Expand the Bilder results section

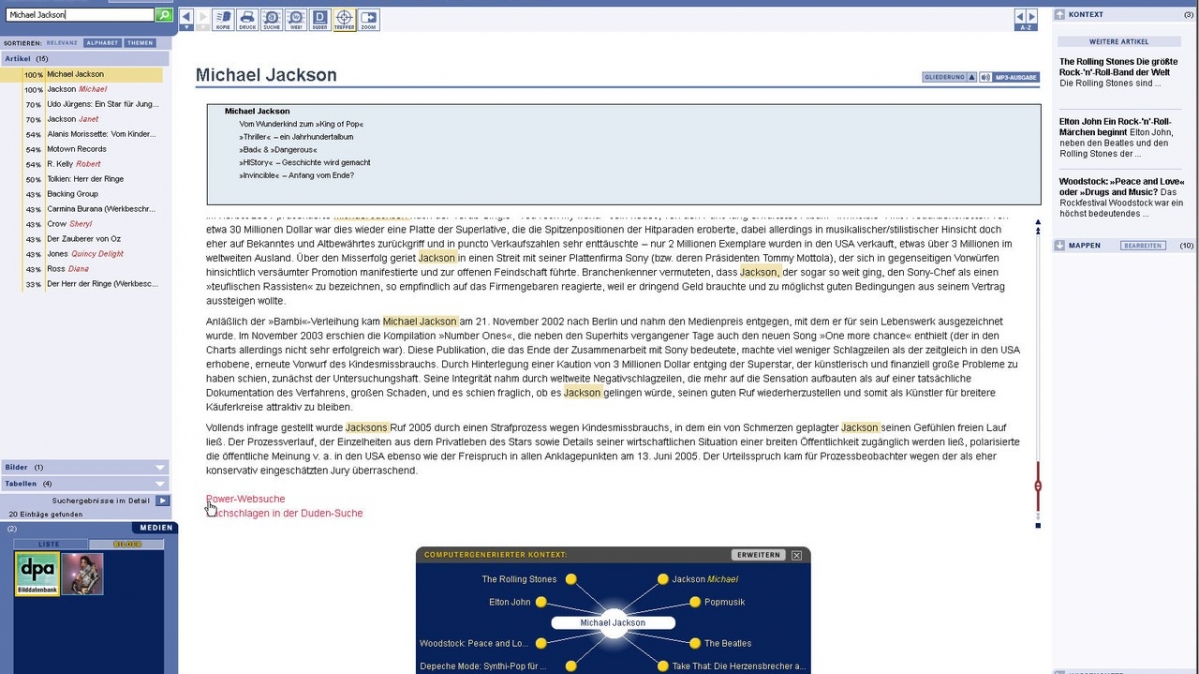(x=160, y=467)
